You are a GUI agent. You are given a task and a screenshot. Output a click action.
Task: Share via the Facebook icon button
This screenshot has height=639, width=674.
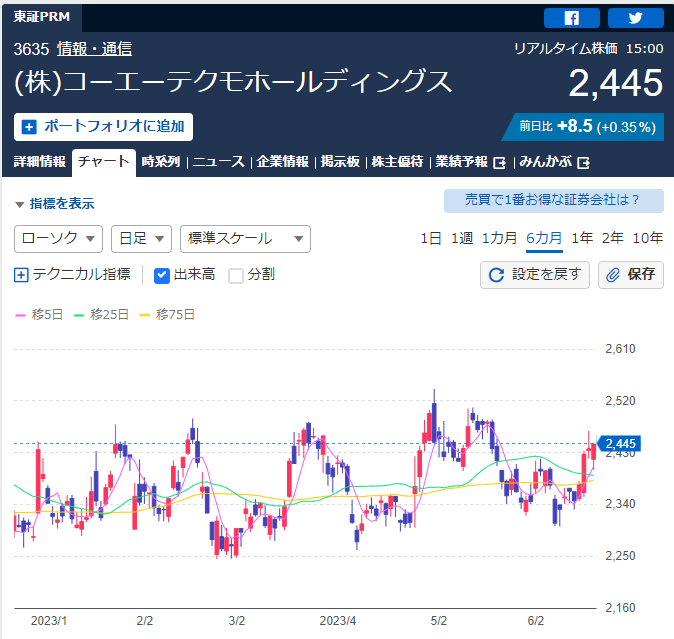pos(572,18)
